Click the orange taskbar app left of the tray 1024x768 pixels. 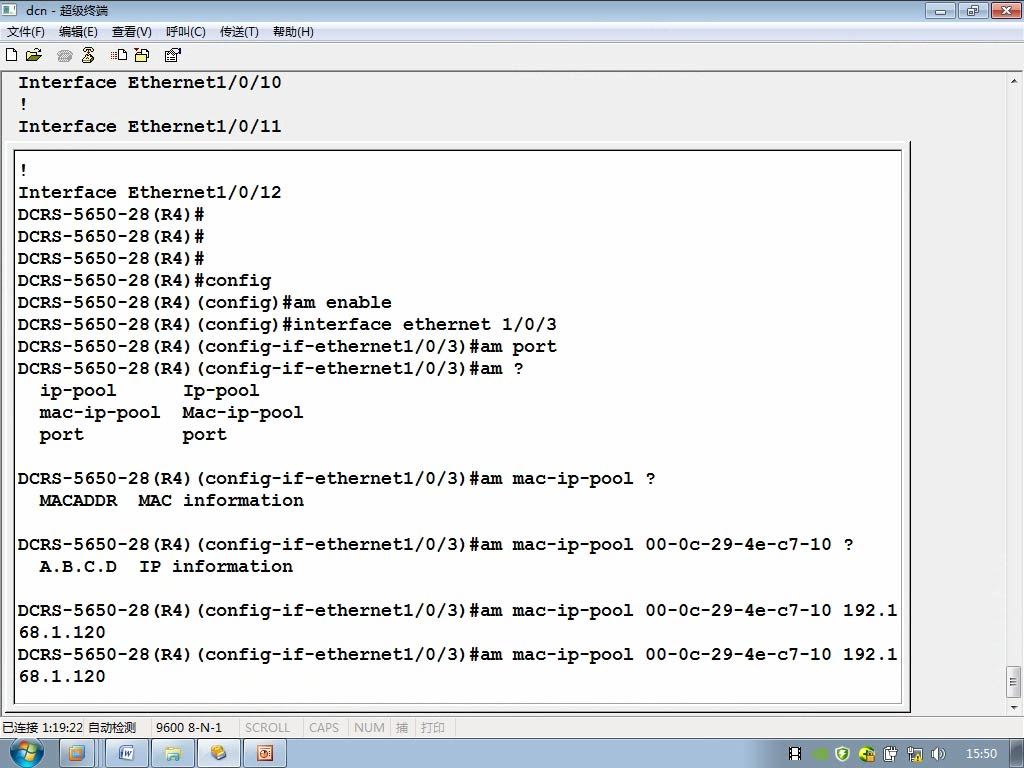(264, 754)
